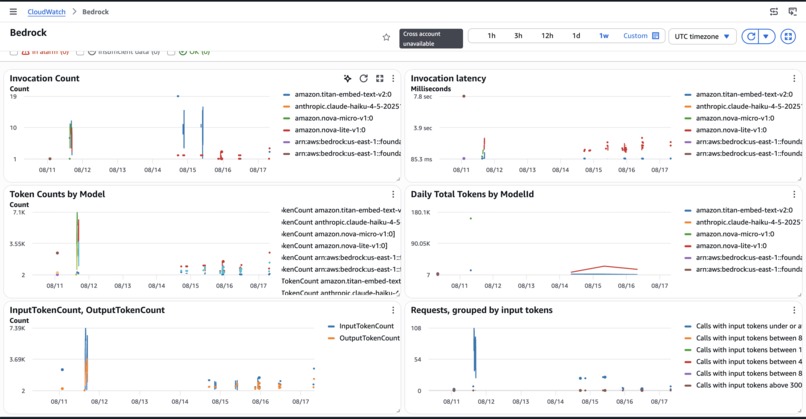Toggle purple arn:aws:bedrock entry in Invocation Count legend
806x419 pixels.
point(347,142)
